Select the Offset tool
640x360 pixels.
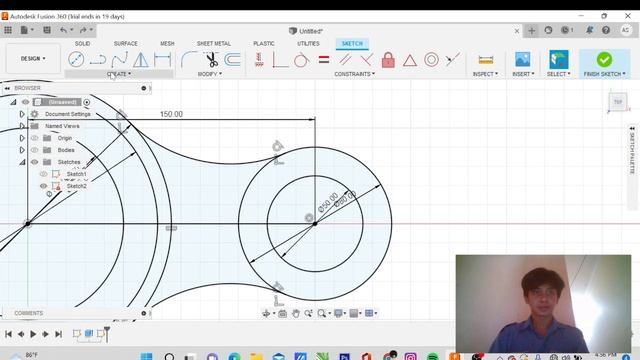tap(232, 60)
